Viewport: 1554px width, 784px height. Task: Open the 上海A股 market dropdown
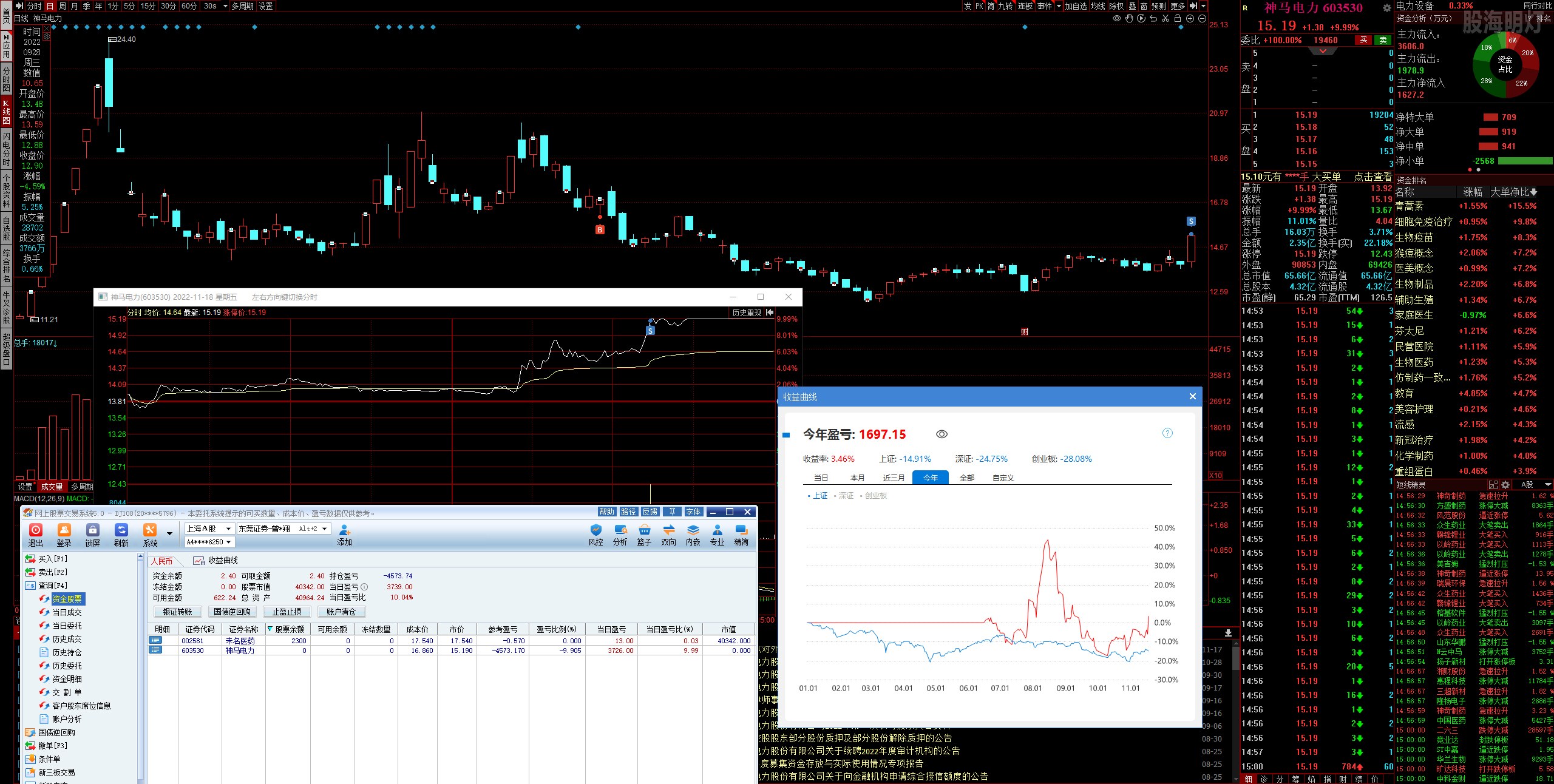209,529
